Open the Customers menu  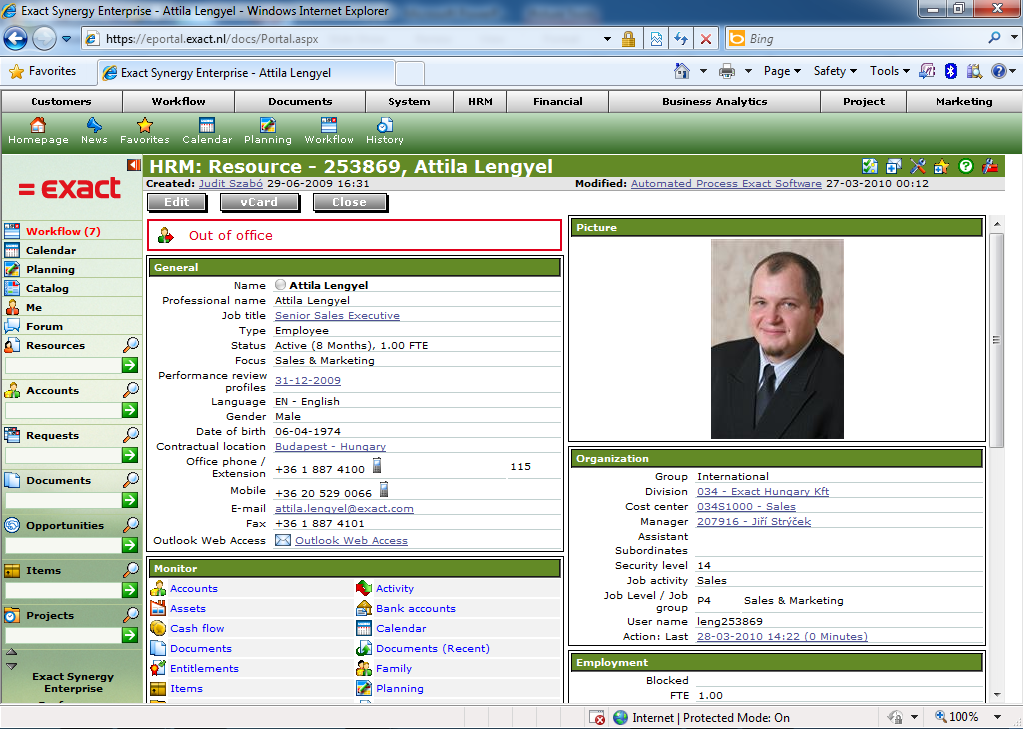pos(61,102)
